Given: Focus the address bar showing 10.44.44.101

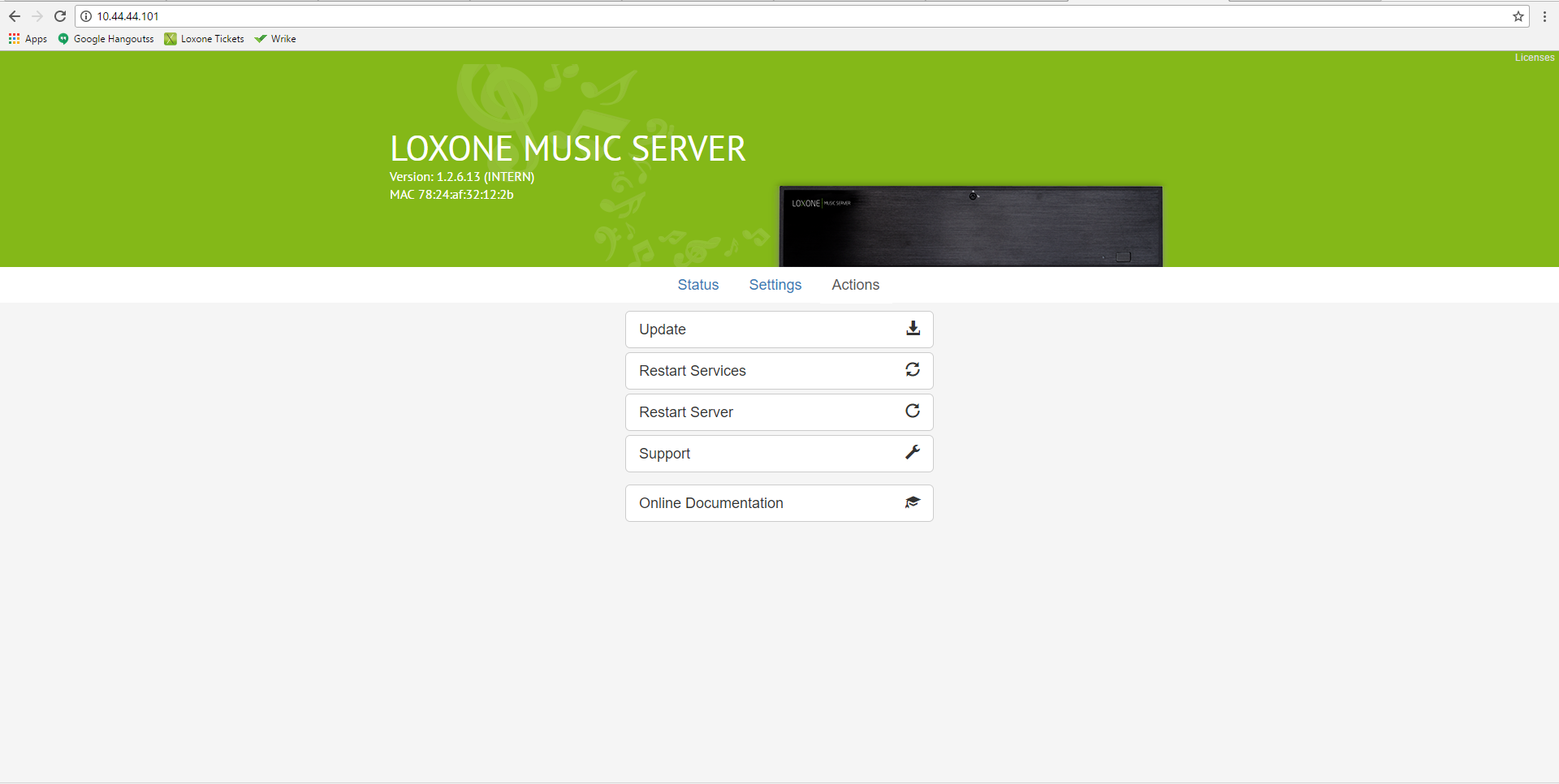Looking at the screenshot, I should coord(731,16).
